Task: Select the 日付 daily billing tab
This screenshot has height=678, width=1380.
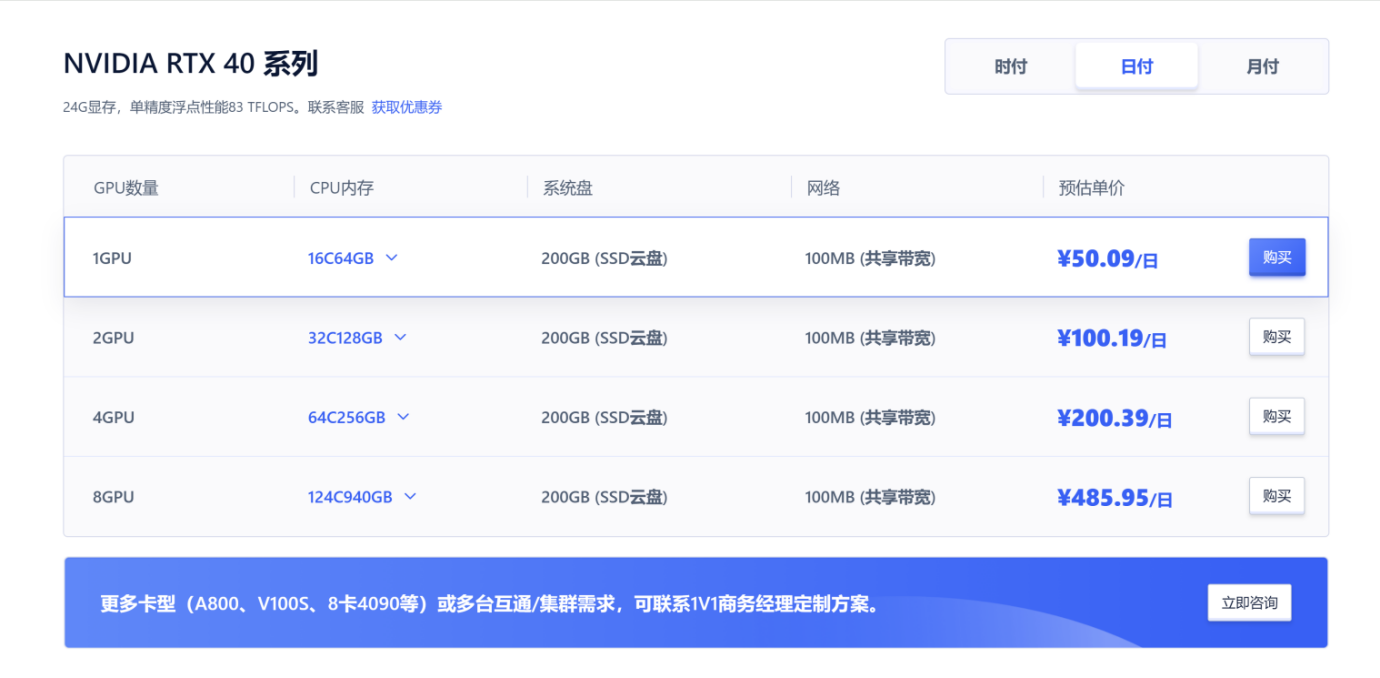Action: 1136,67
